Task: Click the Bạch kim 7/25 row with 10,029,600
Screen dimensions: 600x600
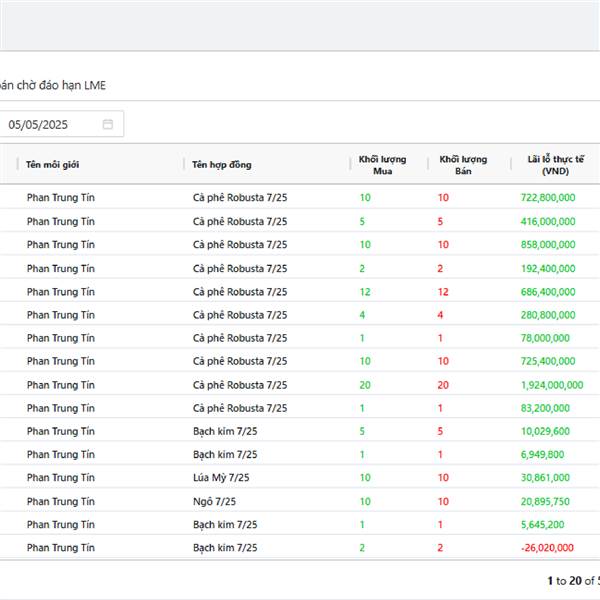Action: 300,431
